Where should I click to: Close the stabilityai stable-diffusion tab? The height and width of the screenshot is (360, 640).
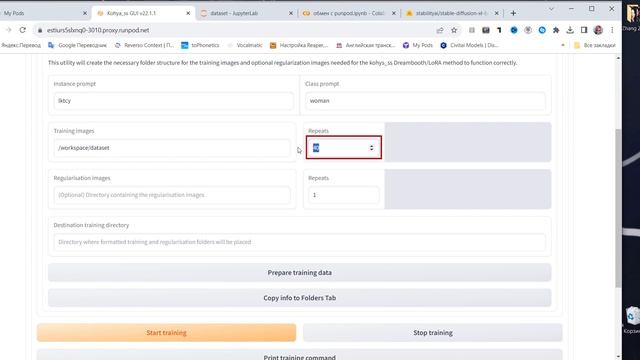click(497, 13)
